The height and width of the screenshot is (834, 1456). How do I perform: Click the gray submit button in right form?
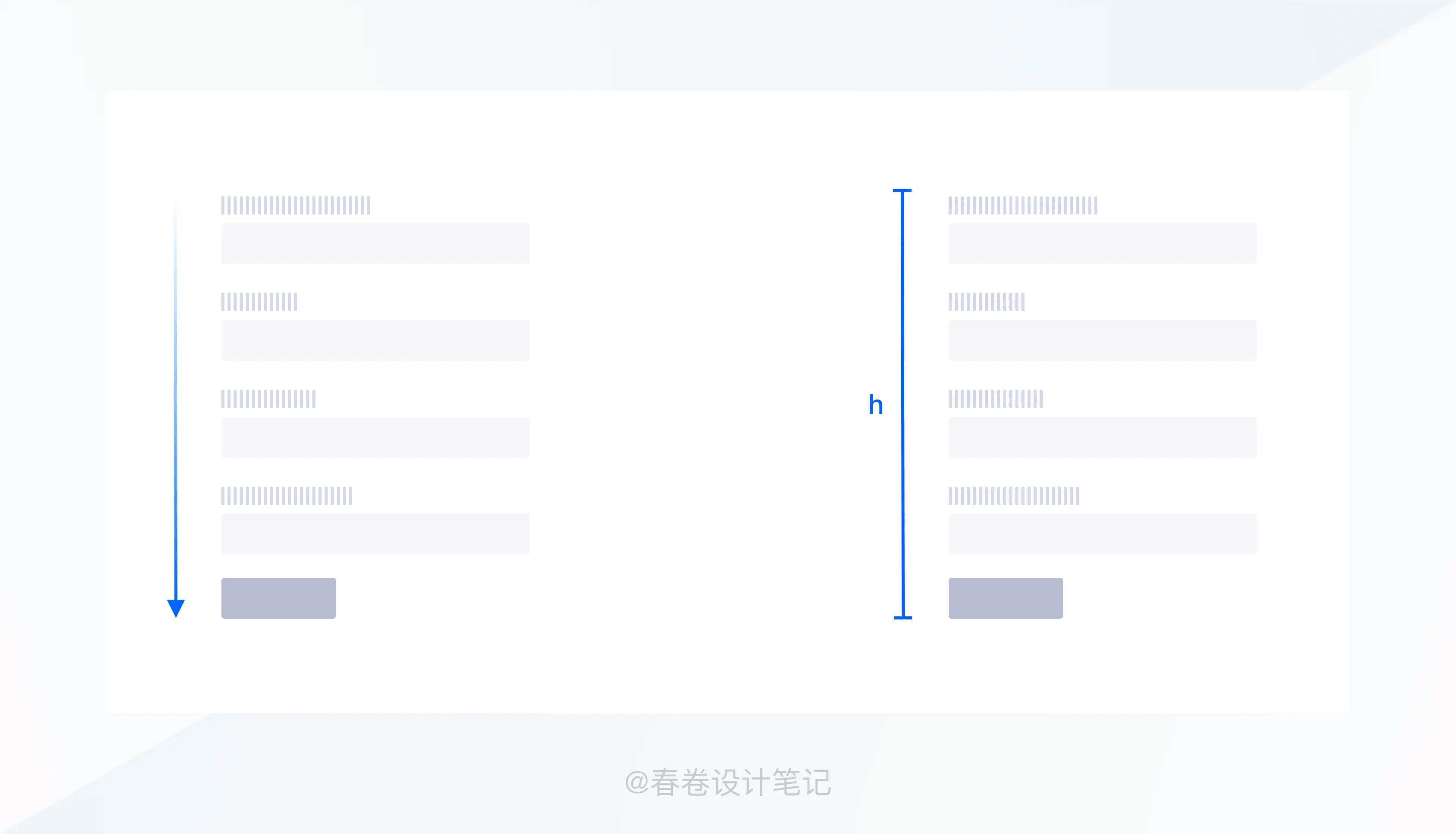click(1006, 598)
